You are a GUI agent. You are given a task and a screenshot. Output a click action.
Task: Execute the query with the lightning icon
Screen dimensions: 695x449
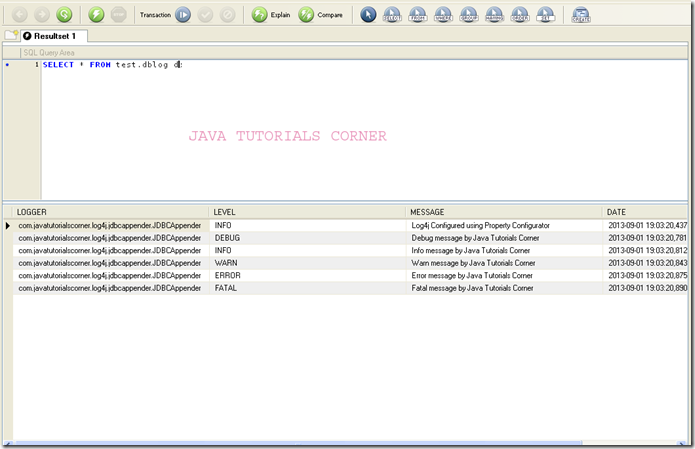click(96, 15)
